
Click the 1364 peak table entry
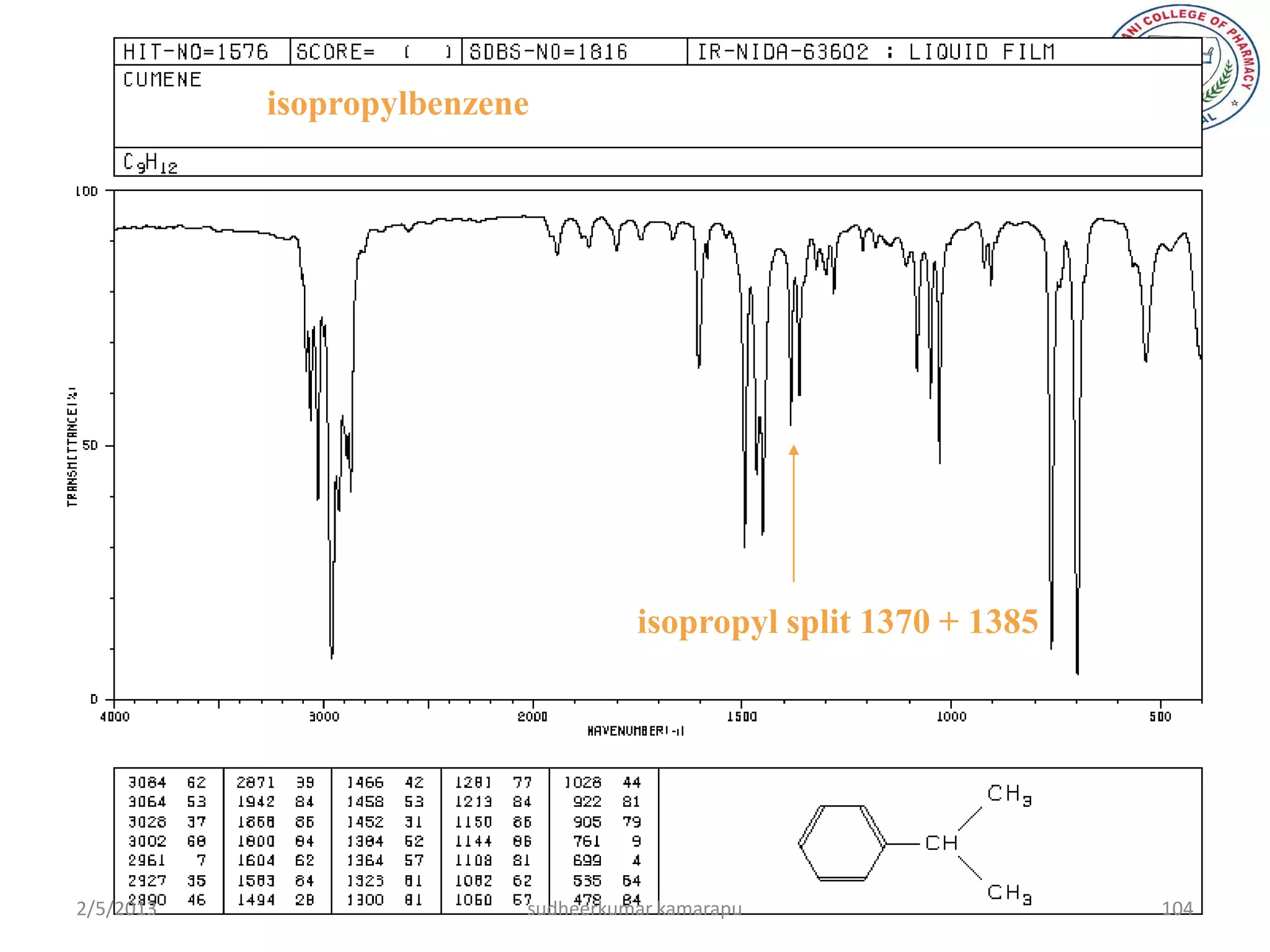click(x=385, y=861)
